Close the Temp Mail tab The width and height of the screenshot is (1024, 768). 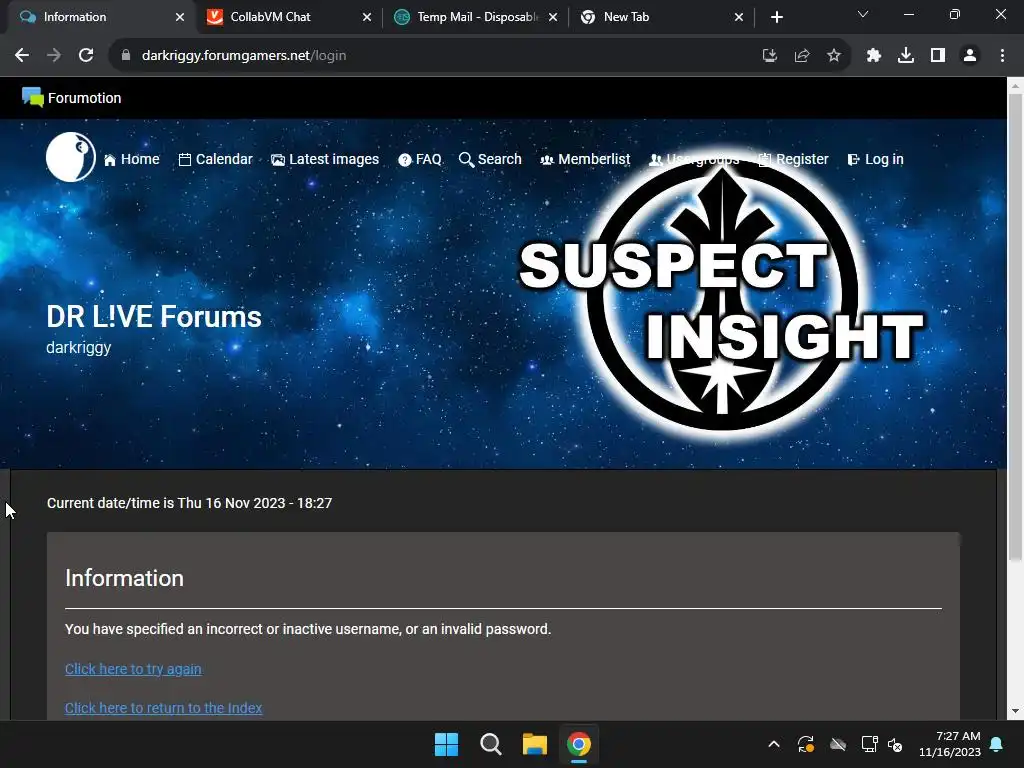[553, 17]
